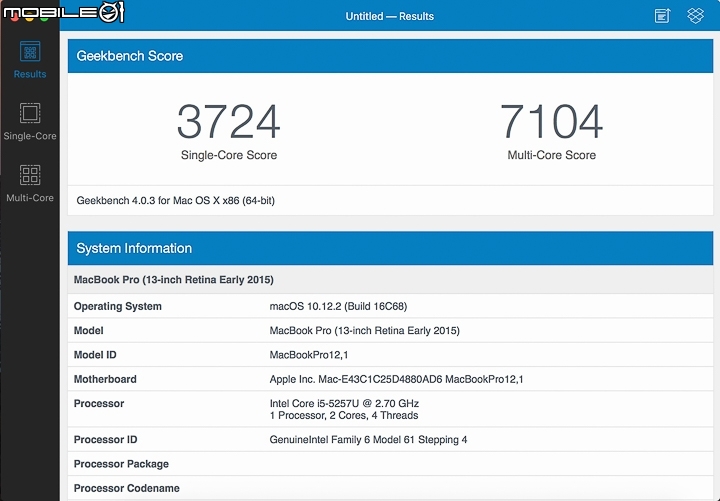The image size is (720, 501).
Task: Select the macOS 10.12.2 (Build 16C68) value
Action: point(338,306)
